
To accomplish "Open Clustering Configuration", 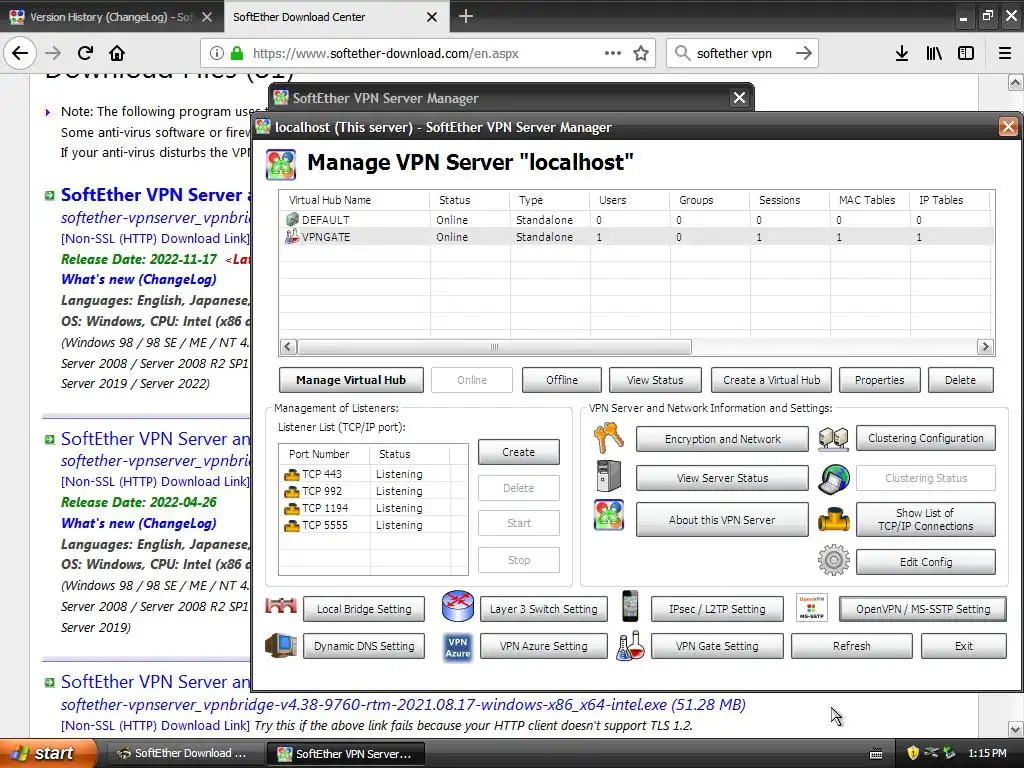I will (x=925, y=438).
